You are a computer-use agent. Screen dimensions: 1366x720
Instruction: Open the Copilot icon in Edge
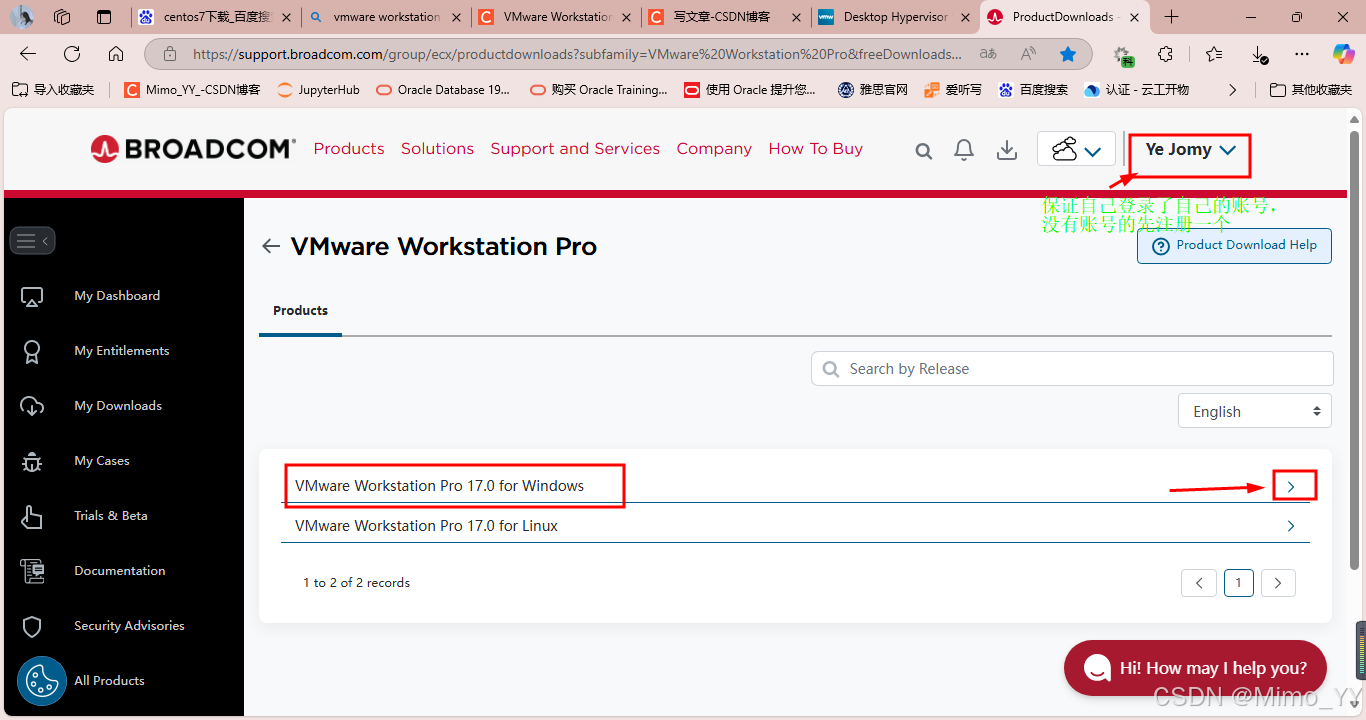tap(1343, 54)
